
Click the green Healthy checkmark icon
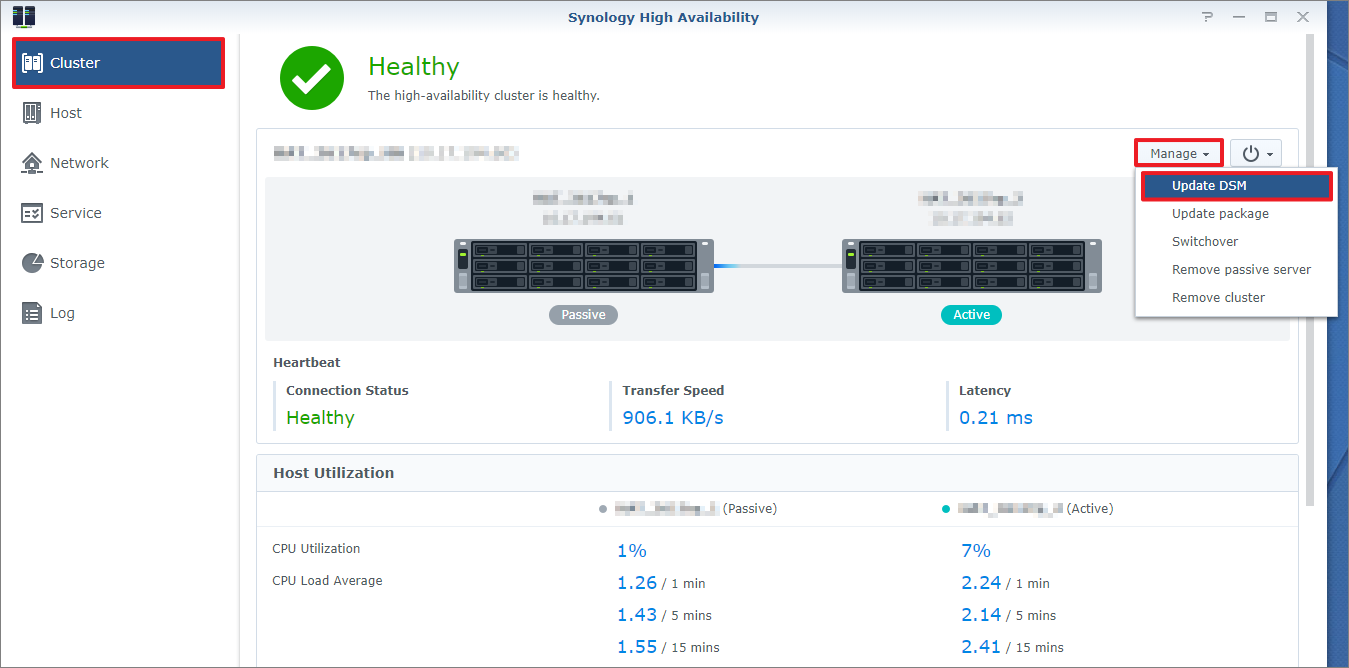tap(312, 78)
